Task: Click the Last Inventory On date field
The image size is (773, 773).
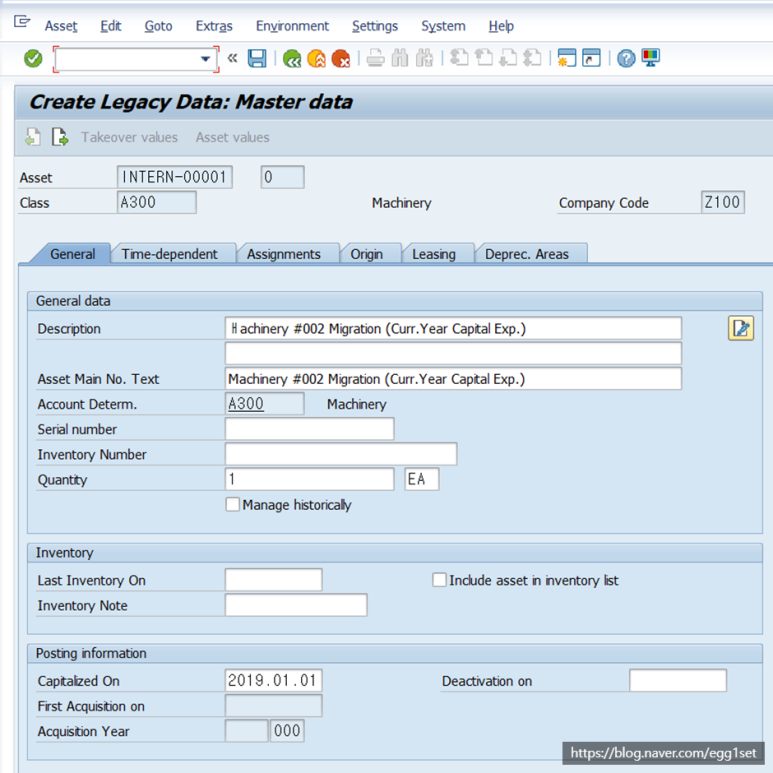Action: click(x=274, y=580)
